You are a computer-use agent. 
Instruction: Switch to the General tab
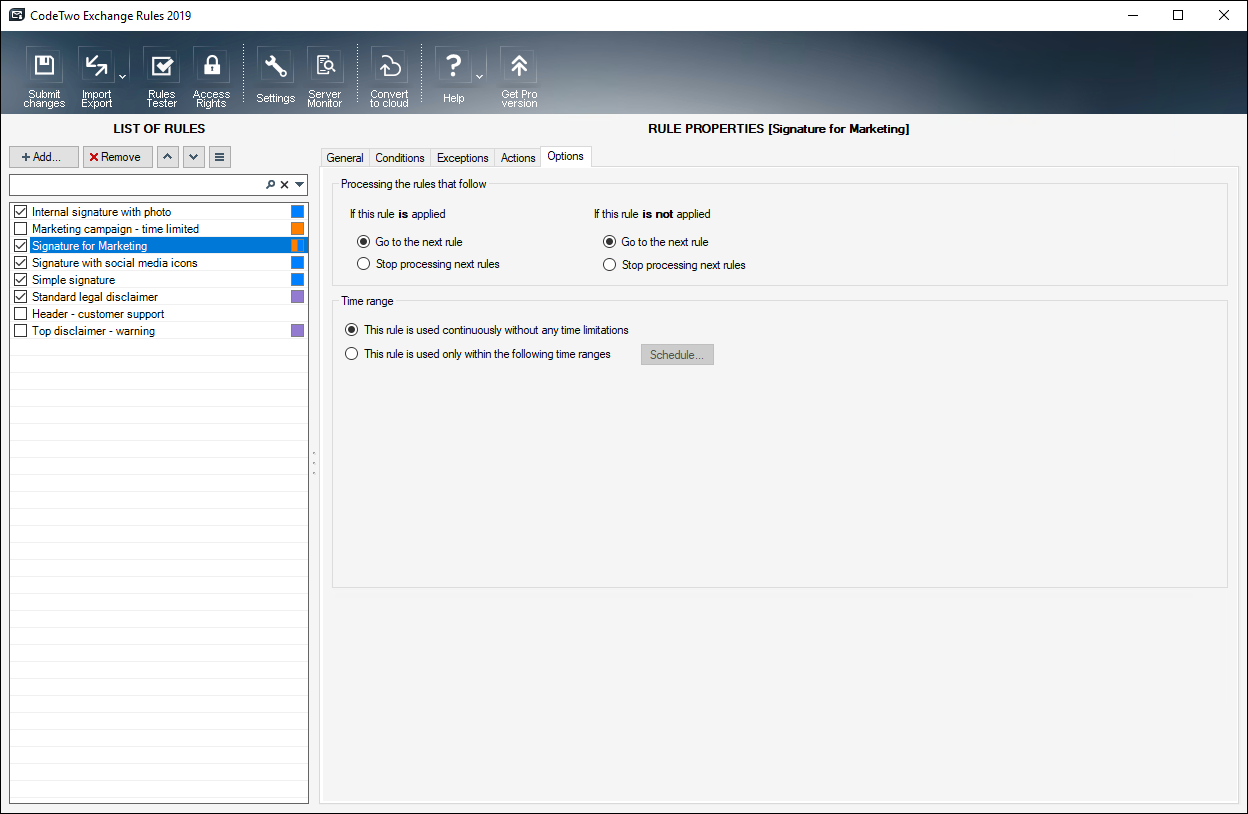point(345,158)
